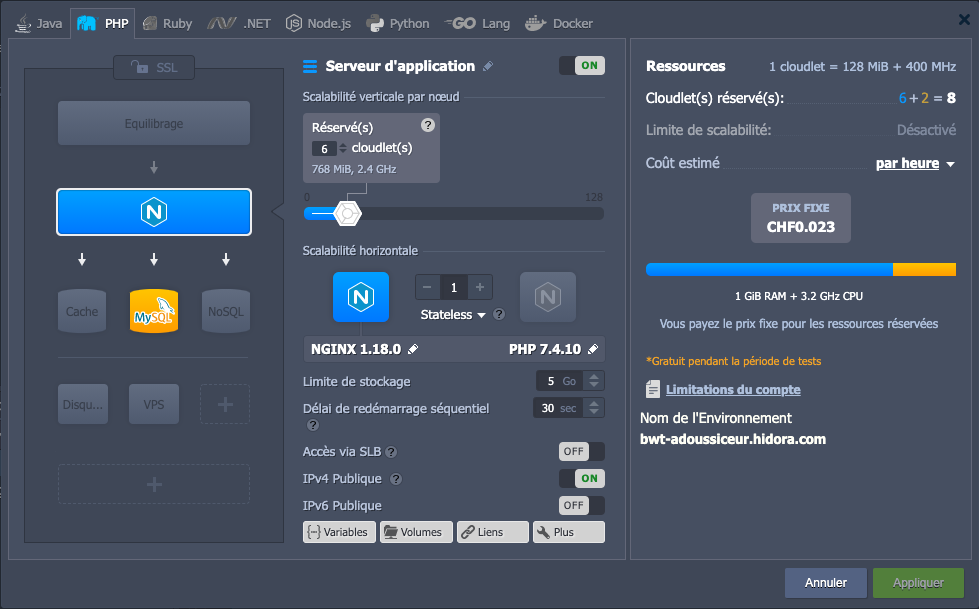Image resolution: width=979 pixels, height=609 pixels.
Task: Click the resource usage cost bar
Action: [x=800, y=269]
